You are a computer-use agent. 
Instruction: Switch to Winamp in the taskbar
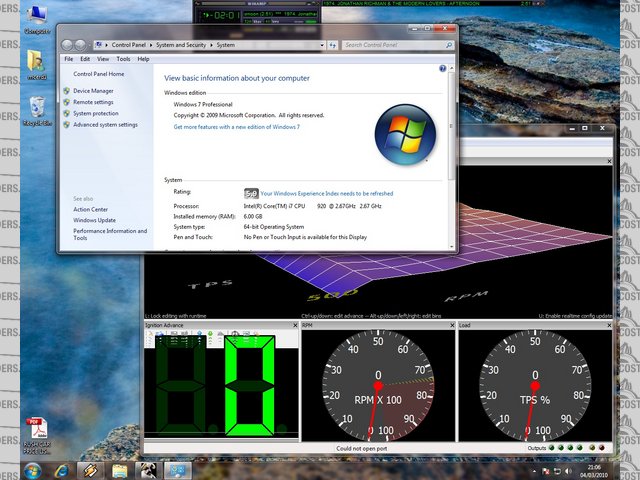click(90, 471)
